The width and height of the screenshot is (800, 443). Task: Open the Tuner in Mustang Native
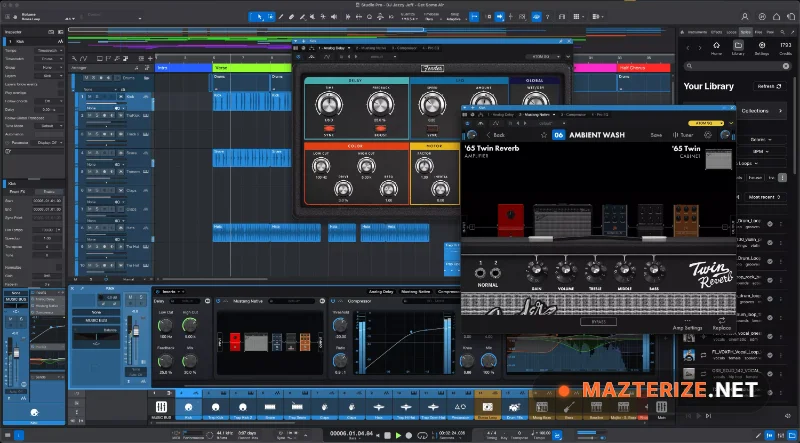pos(682,135)
